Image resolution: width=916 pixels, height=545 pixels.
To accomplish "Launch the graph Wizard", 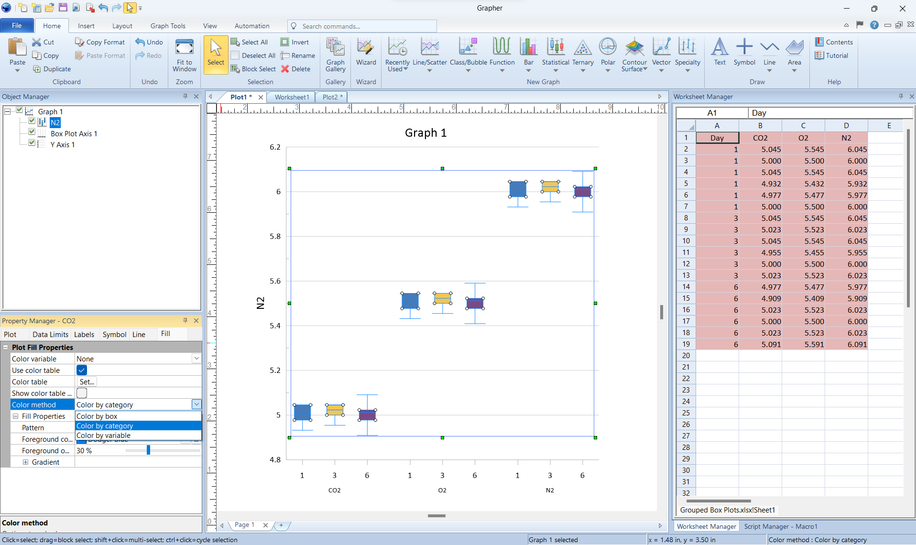I will 366,53.
